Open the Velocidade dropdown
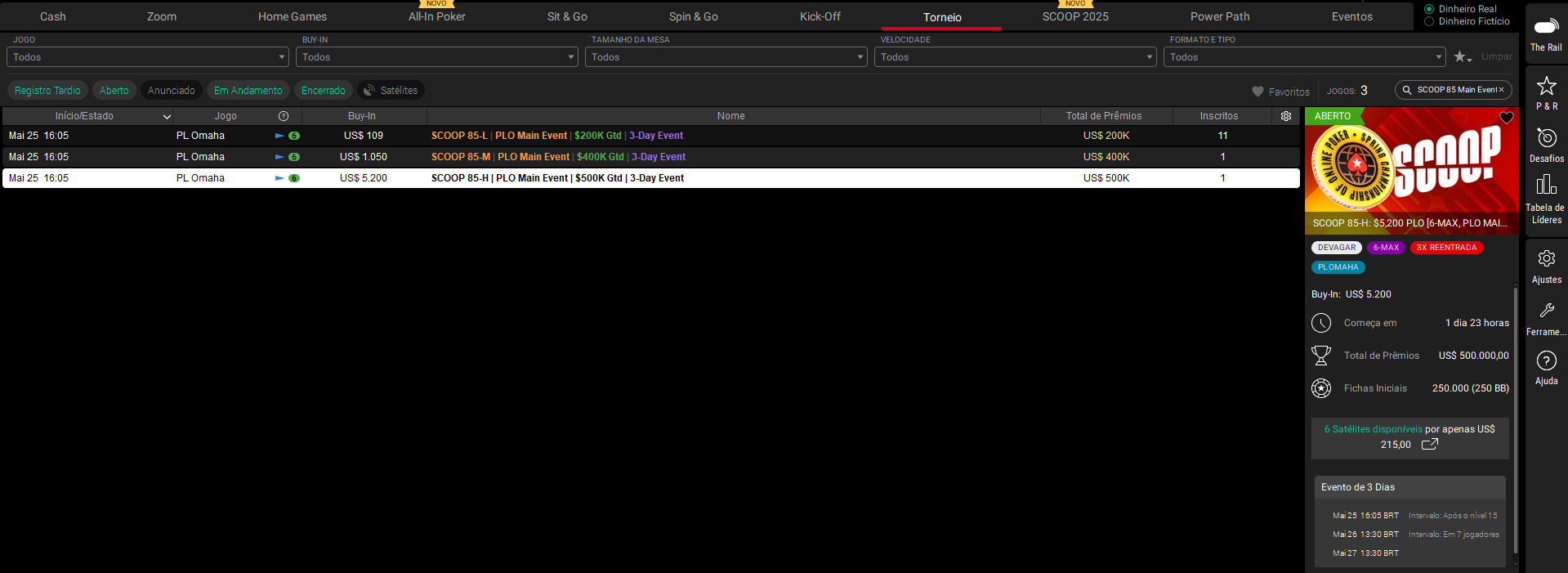The image size is (1568, 573). click(1016, 57)
